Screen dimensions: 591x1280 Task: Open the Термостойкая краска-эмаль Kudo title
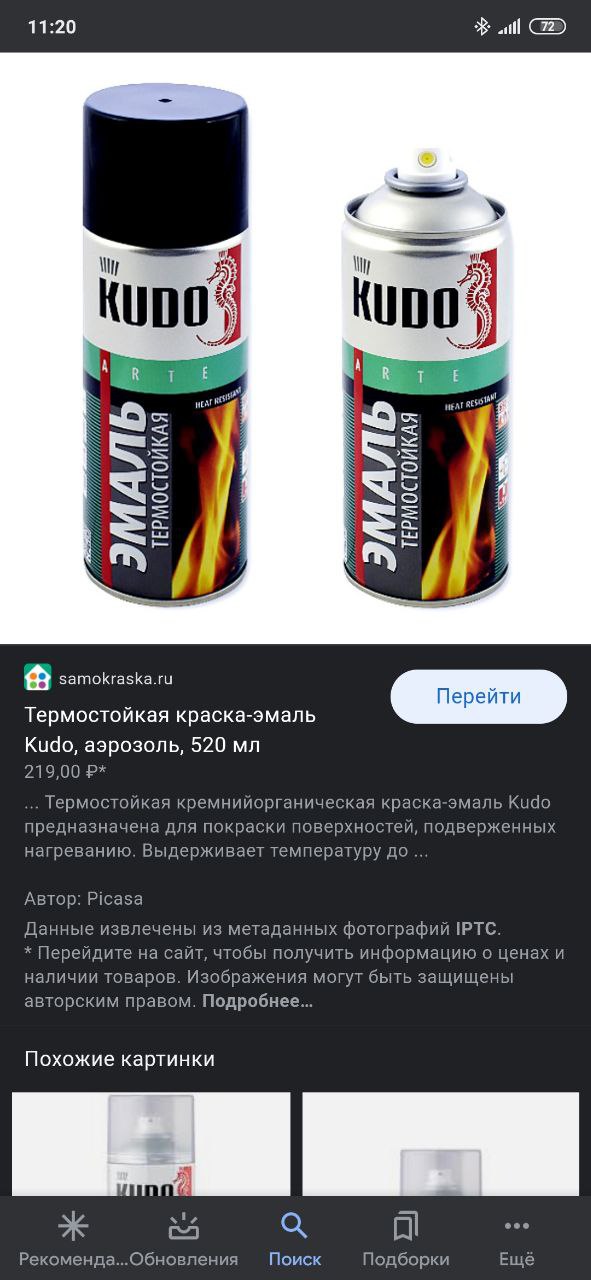click(x=170, y=730)
